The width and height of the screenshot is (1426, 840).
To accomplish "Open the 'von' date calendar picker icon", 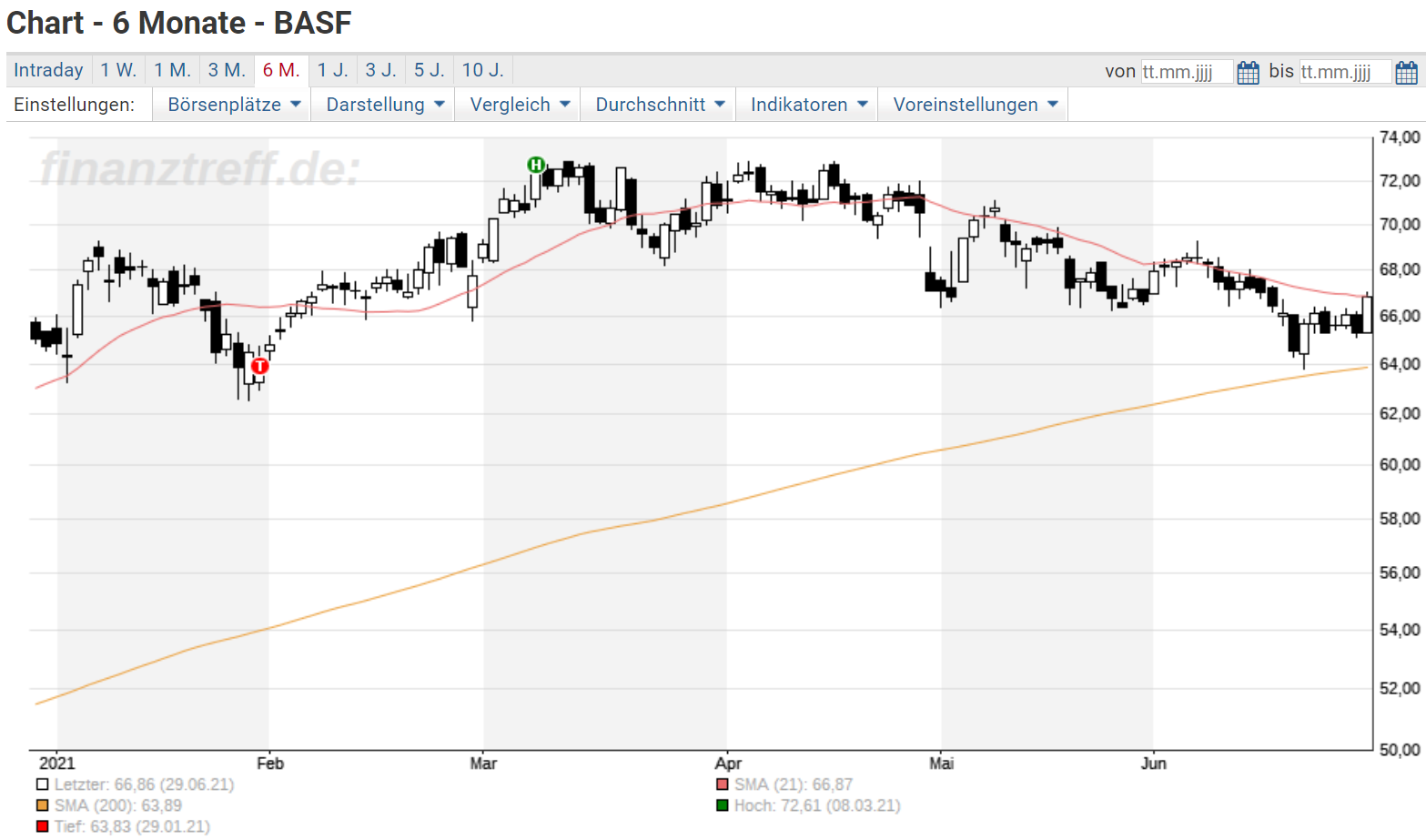I will click(1248, 72).
